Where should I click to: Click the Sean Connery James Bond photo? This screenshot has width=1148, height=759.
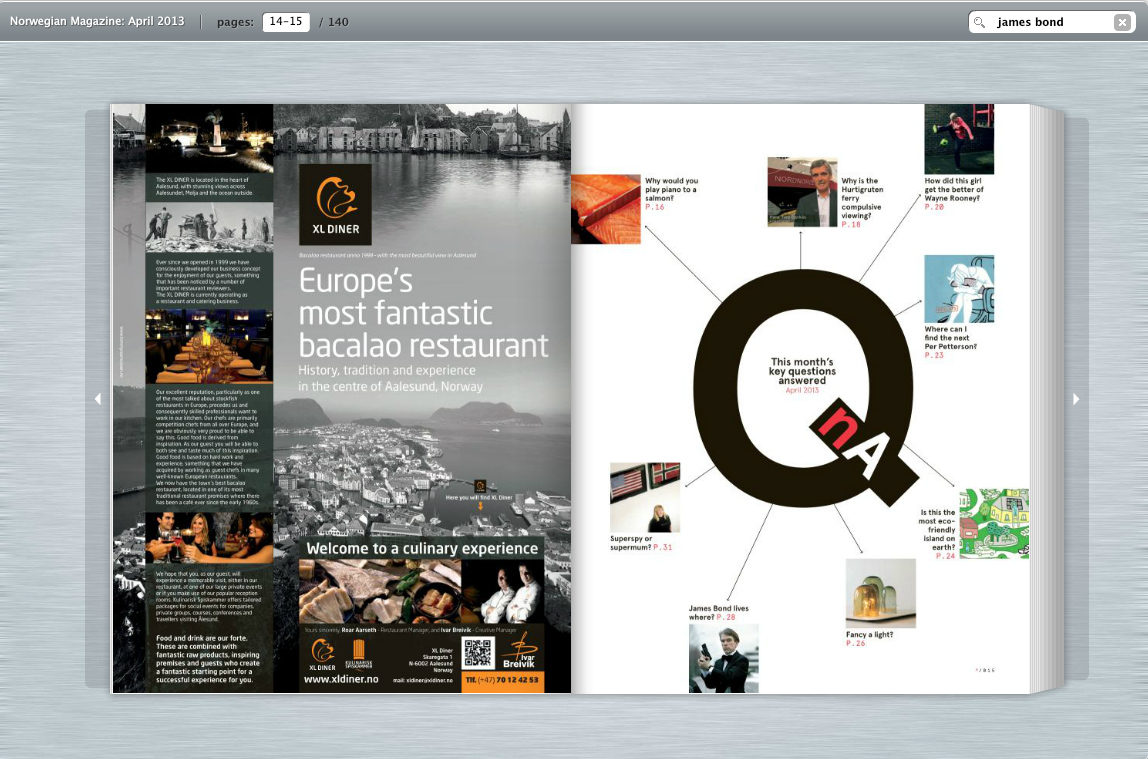click(723, 657)
